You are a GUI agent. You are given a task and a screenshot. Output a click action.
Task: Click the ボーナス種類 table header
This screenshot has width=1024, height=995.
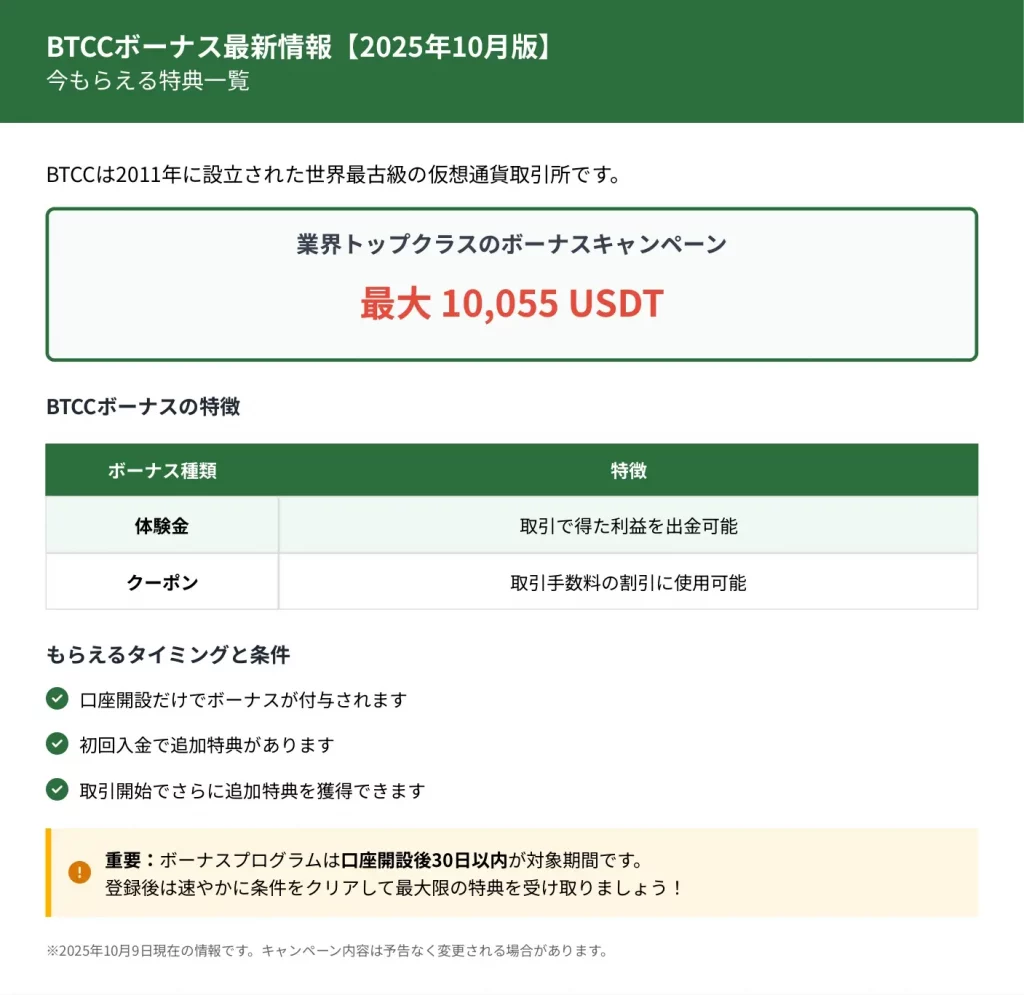162,471
